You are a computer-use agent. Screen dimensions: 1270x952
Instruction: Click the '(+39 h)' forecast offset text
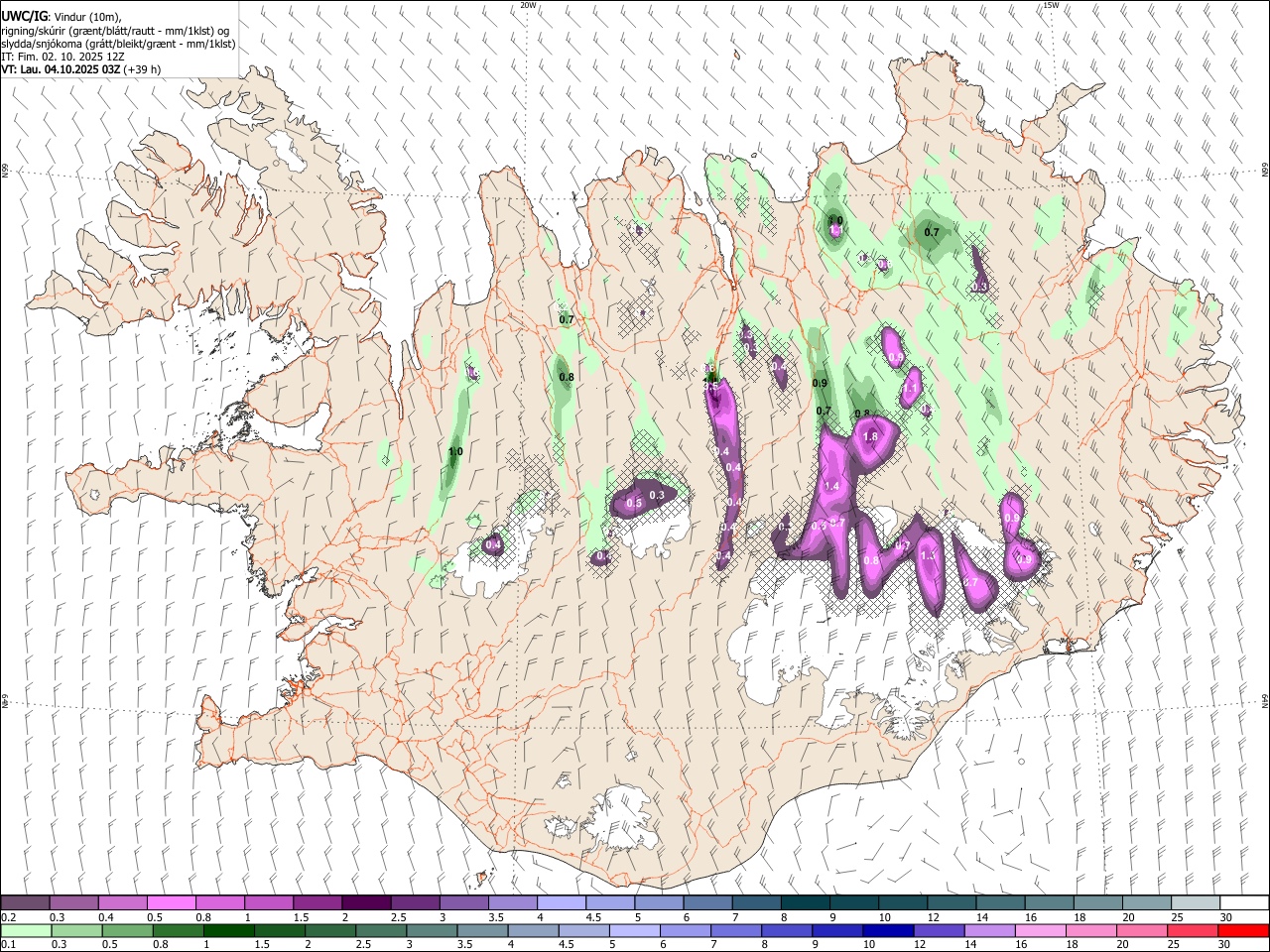point(142,69)
